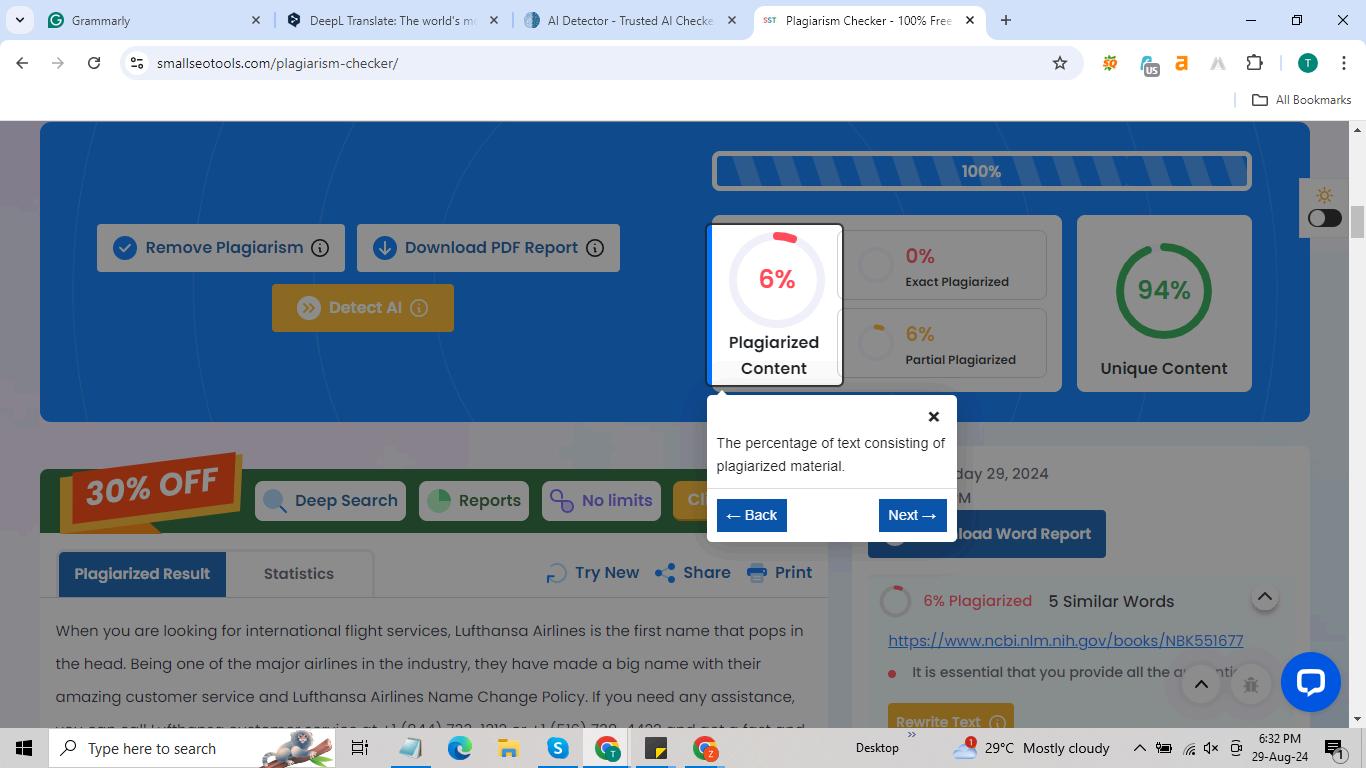Image resolution: width=1366 pixels, height=768 pixels.
Task: Click the Download Word Report button
Action: point(987,534)
